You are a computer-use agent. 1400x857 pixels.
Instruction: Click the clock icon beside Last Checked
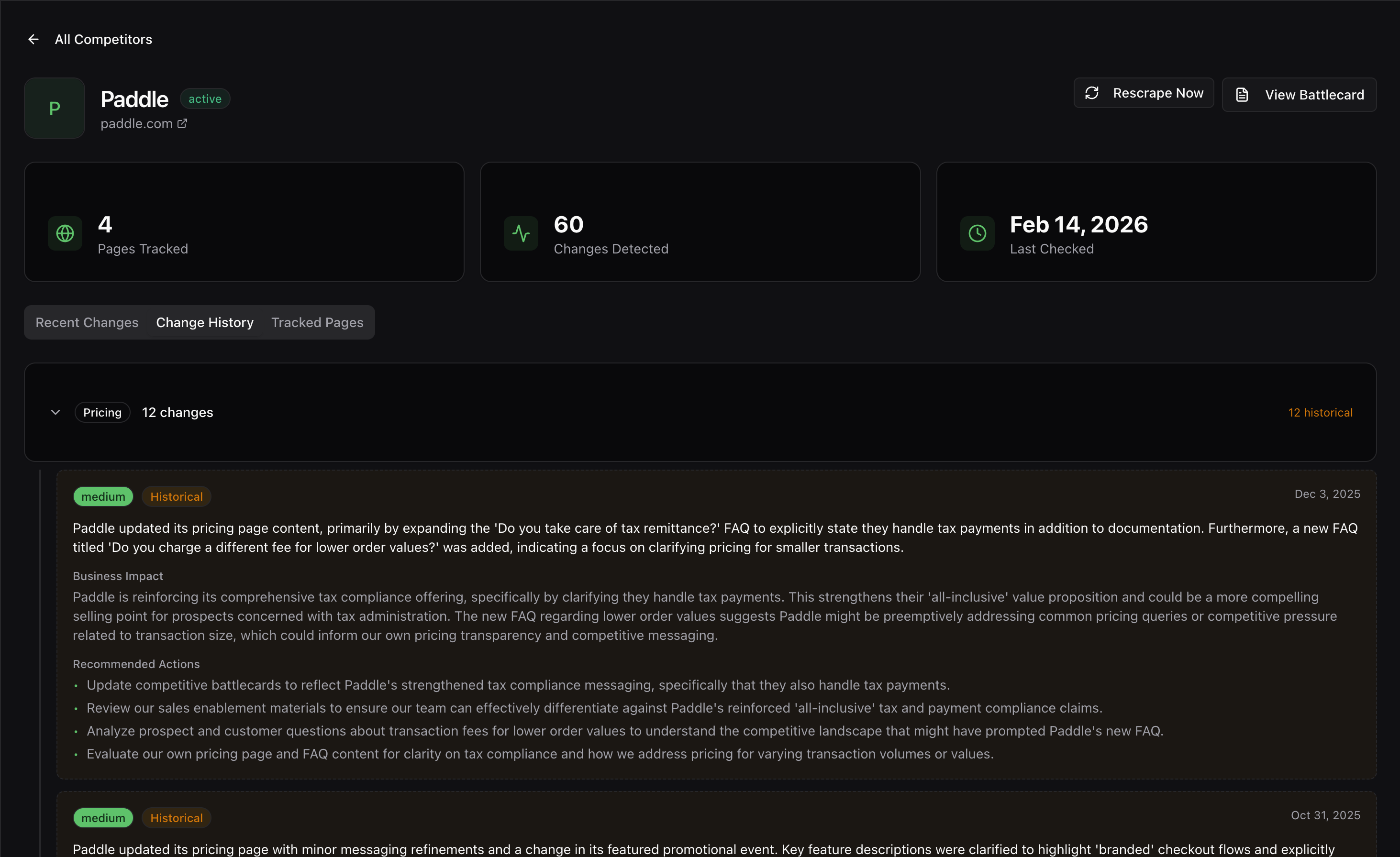[x=977, y=233]
